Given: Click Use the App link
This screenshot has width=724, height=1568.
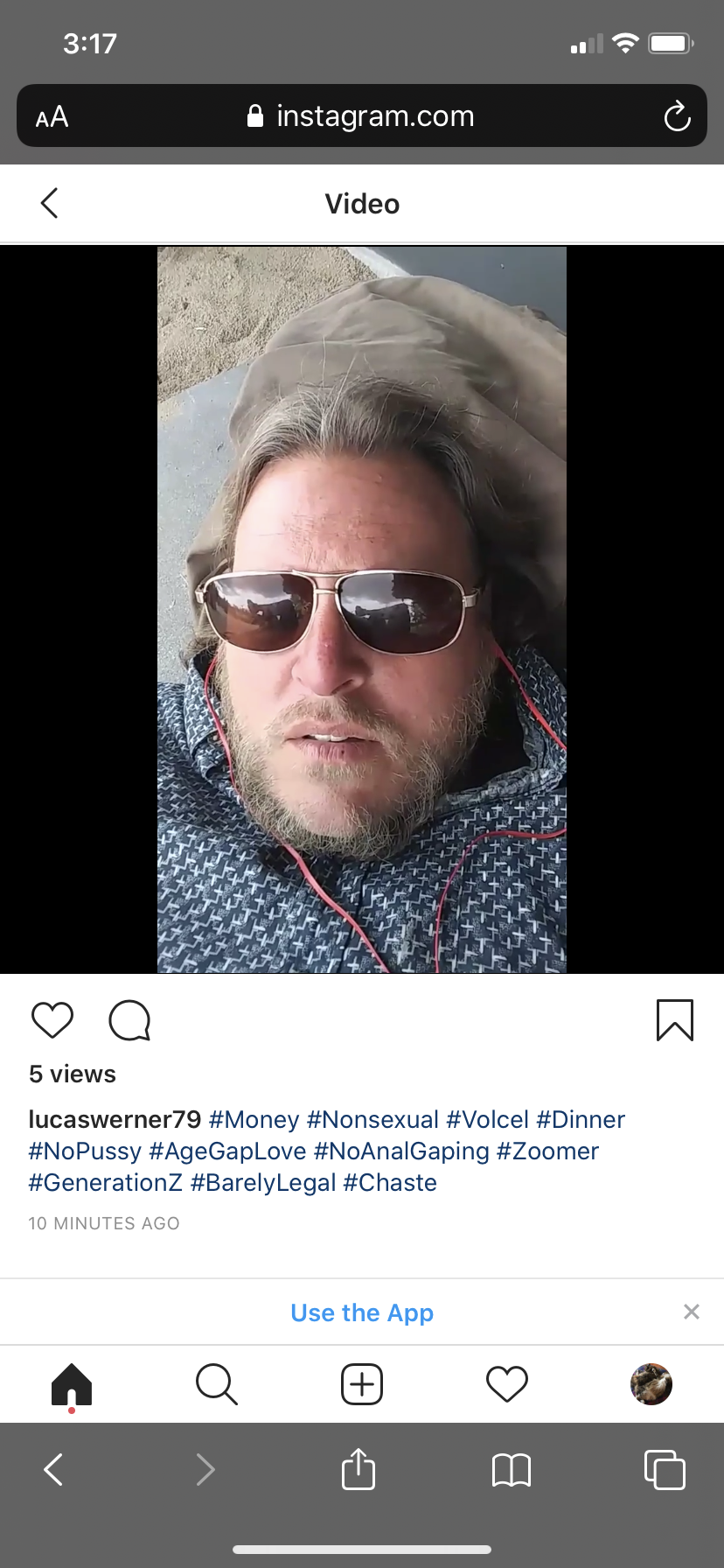Looking at the screenshot, I should click(362, 1312).
